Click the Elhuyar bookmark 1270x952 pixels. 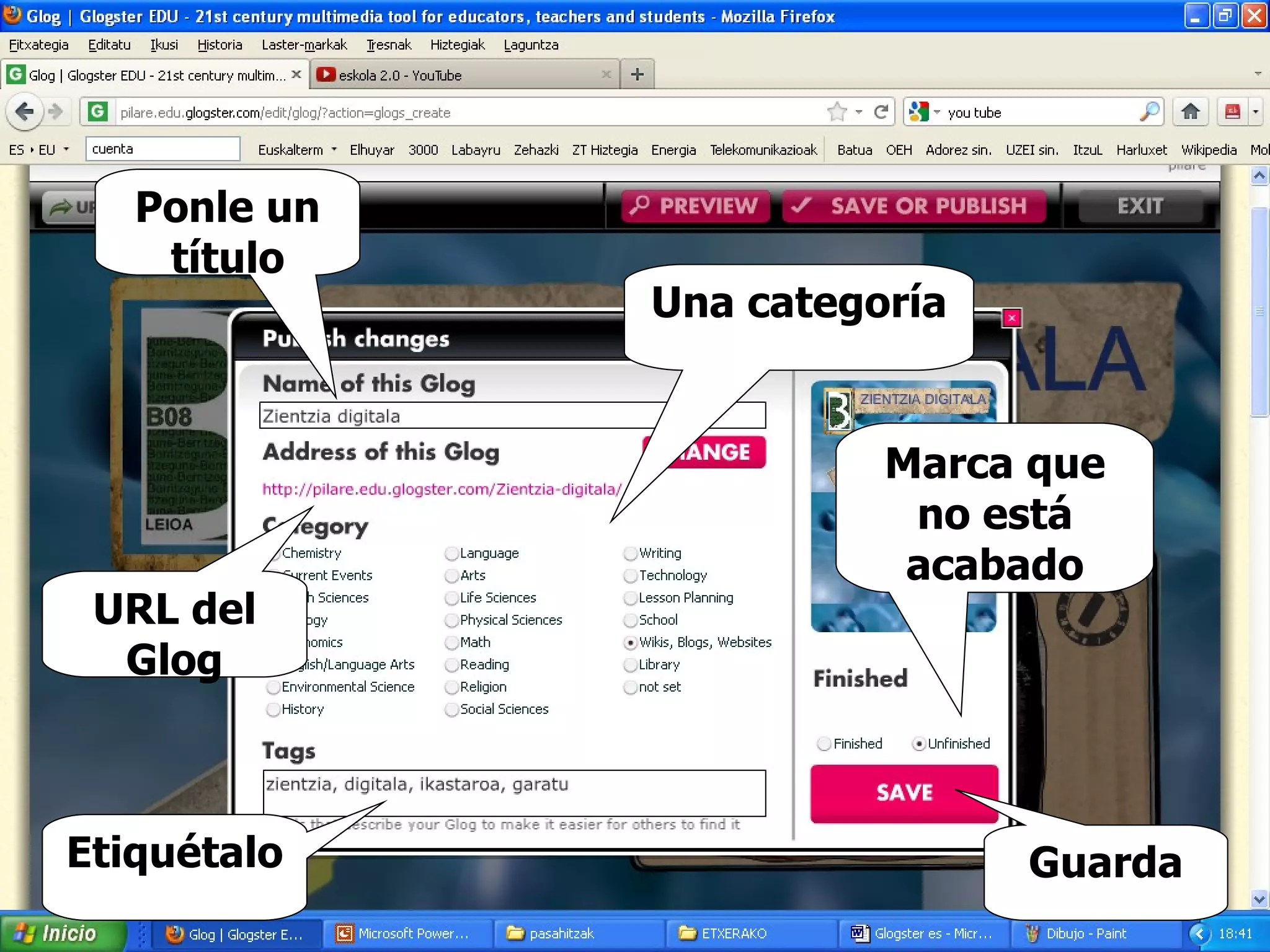[x=371, y=149]
